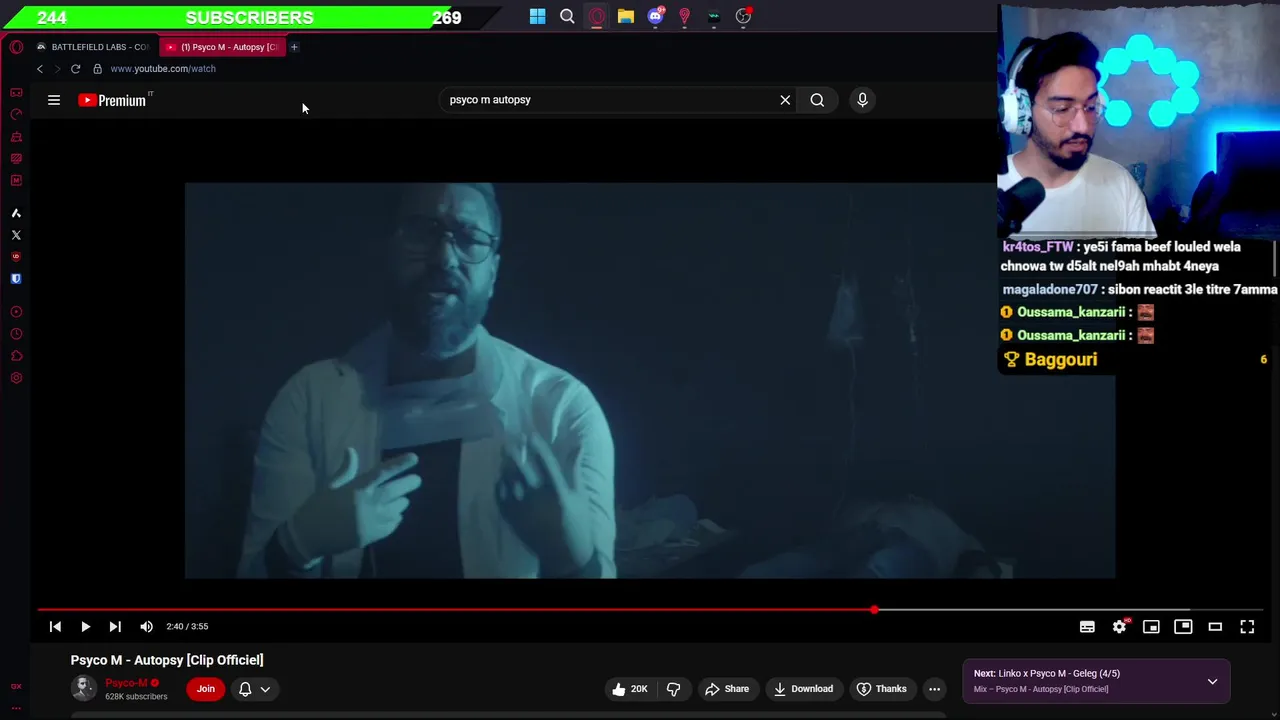1280x720 pixels.
Task: Select the Psyco M - Autopsy tab
Action: coord(223,47)
